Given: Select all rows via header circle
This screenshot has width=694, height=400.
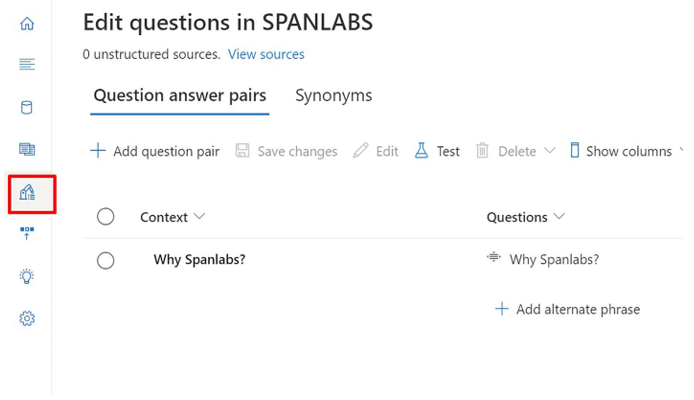Looking at the screenshot, I should (105, 217).
